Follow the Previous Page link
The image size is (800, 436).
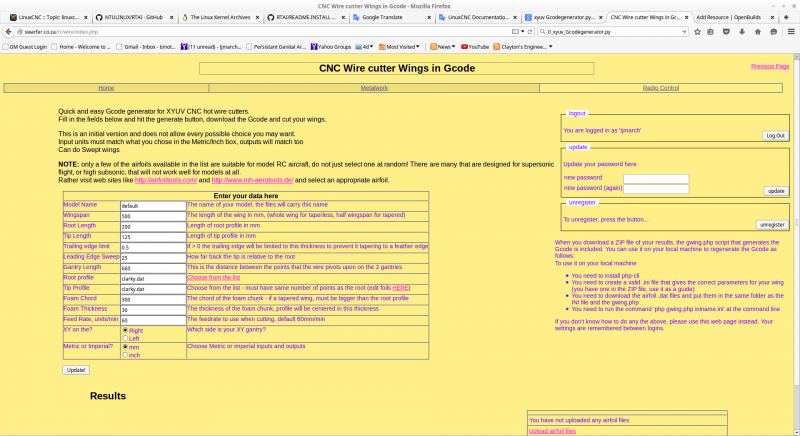point(769,66)
